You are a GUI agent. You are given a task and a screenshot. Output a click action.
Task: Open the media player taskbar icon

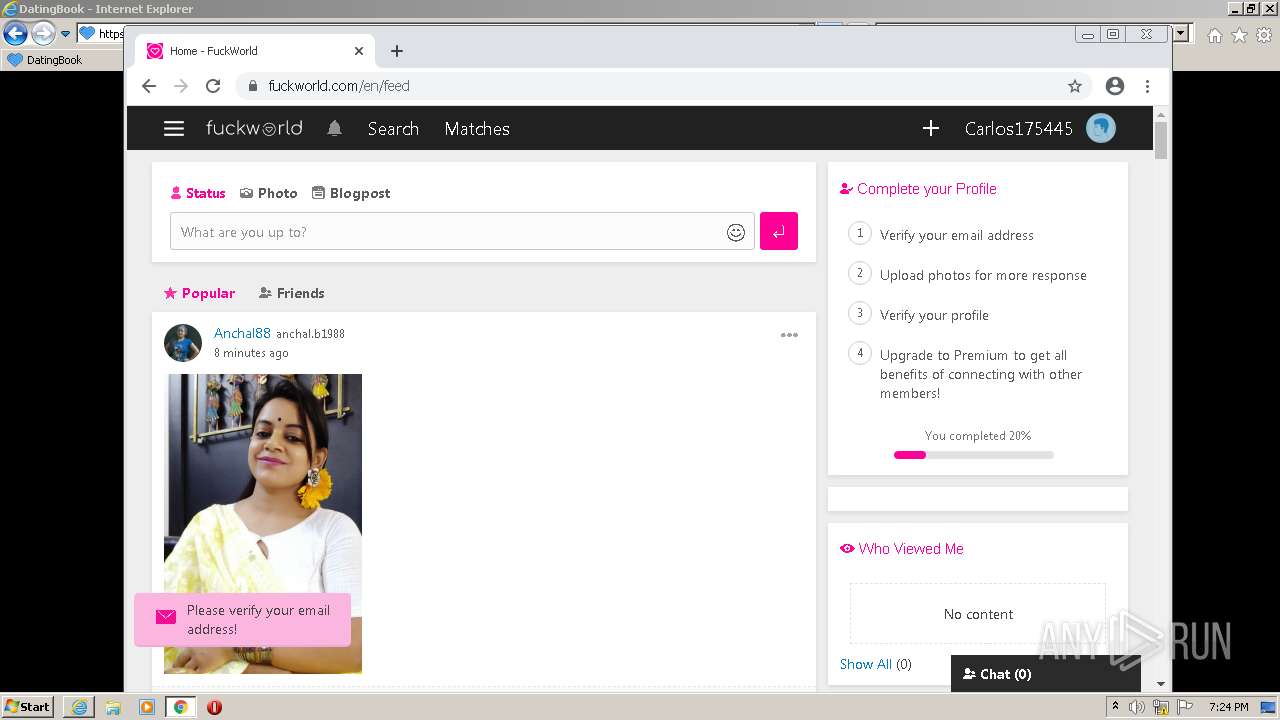(x=147, y=707)
